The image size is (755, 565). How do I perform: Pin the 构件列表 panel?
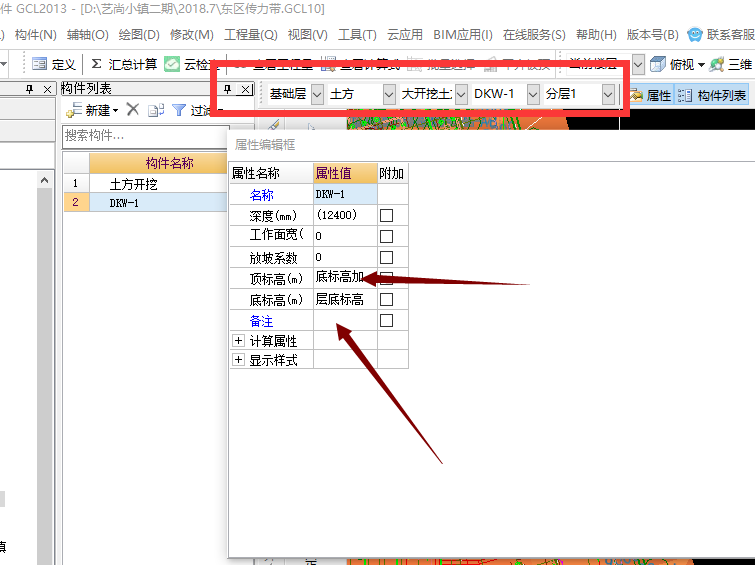(x=227, y=89)
